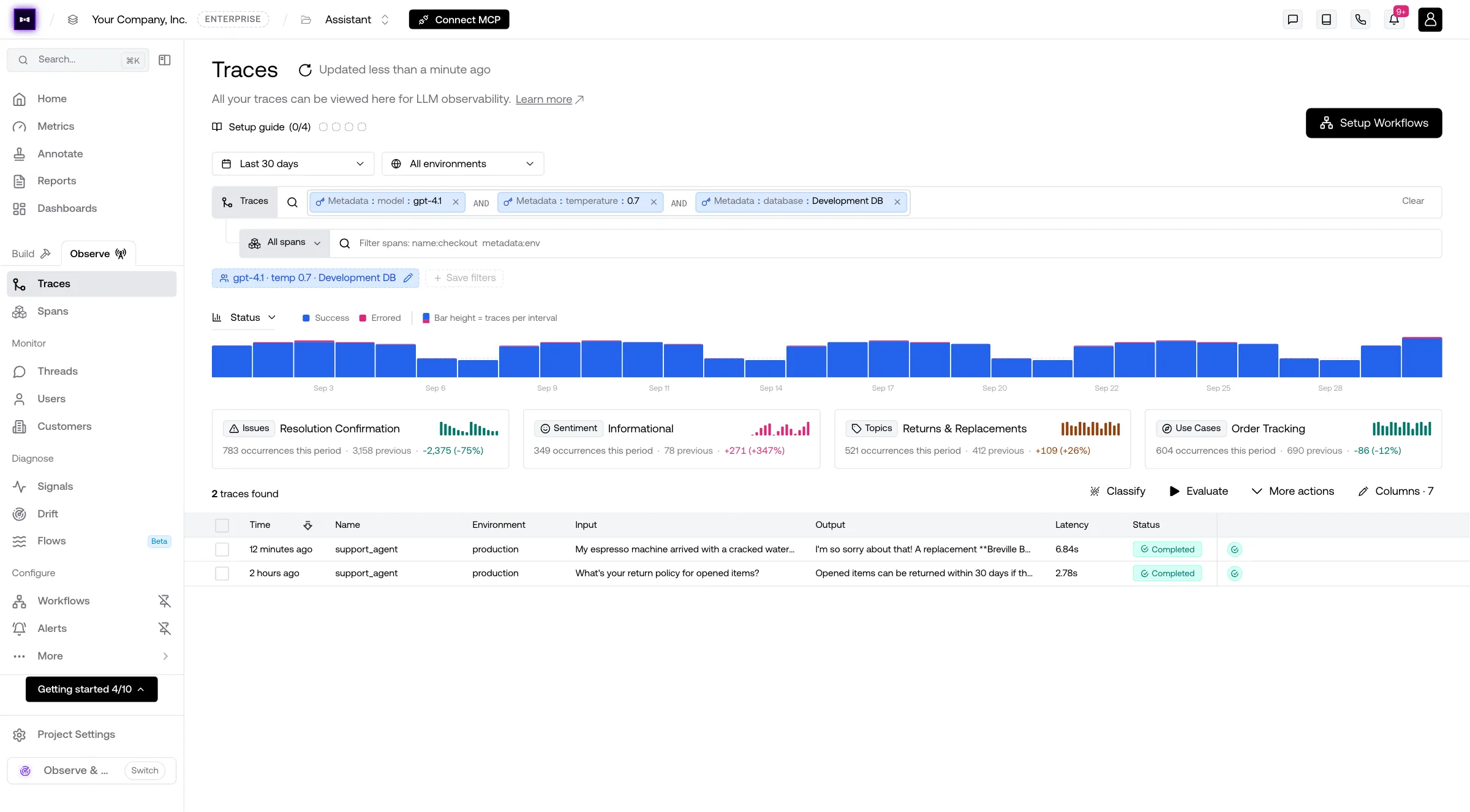Open the All environments dropdown
This screenshot has height=812, width=1470.
462,164
